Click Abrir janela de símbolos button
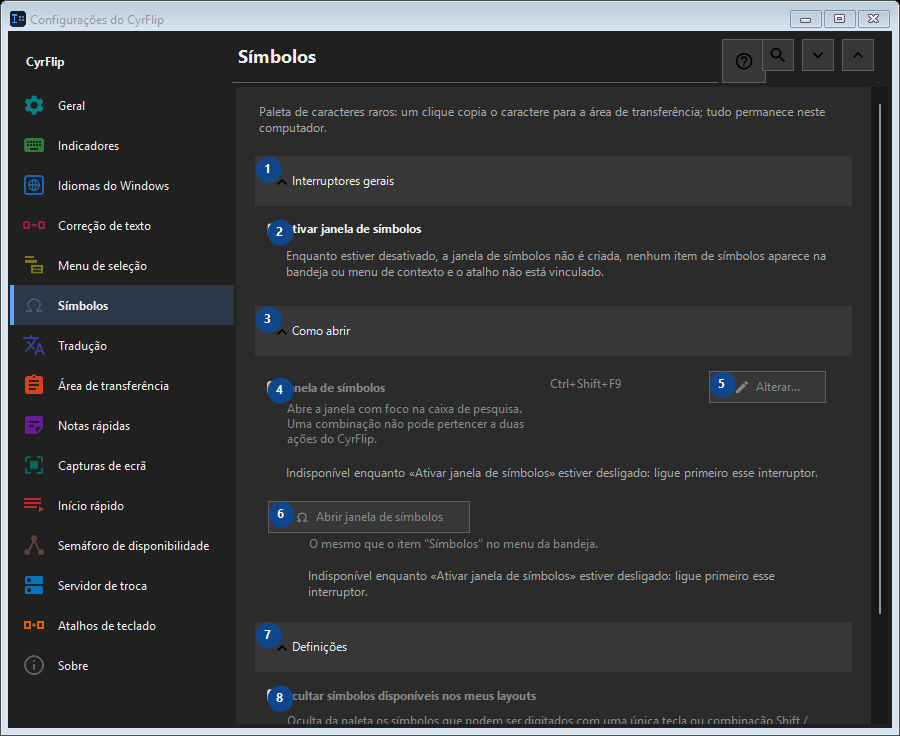Viewport: 900px width, 736px height. tap(368, 517)
